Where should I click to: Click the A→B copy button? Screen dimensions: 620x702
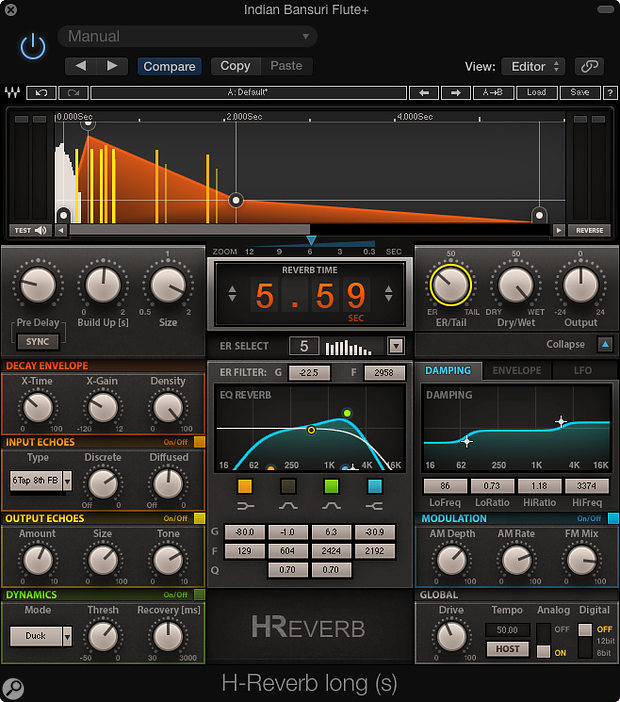(x=492, y=93)
